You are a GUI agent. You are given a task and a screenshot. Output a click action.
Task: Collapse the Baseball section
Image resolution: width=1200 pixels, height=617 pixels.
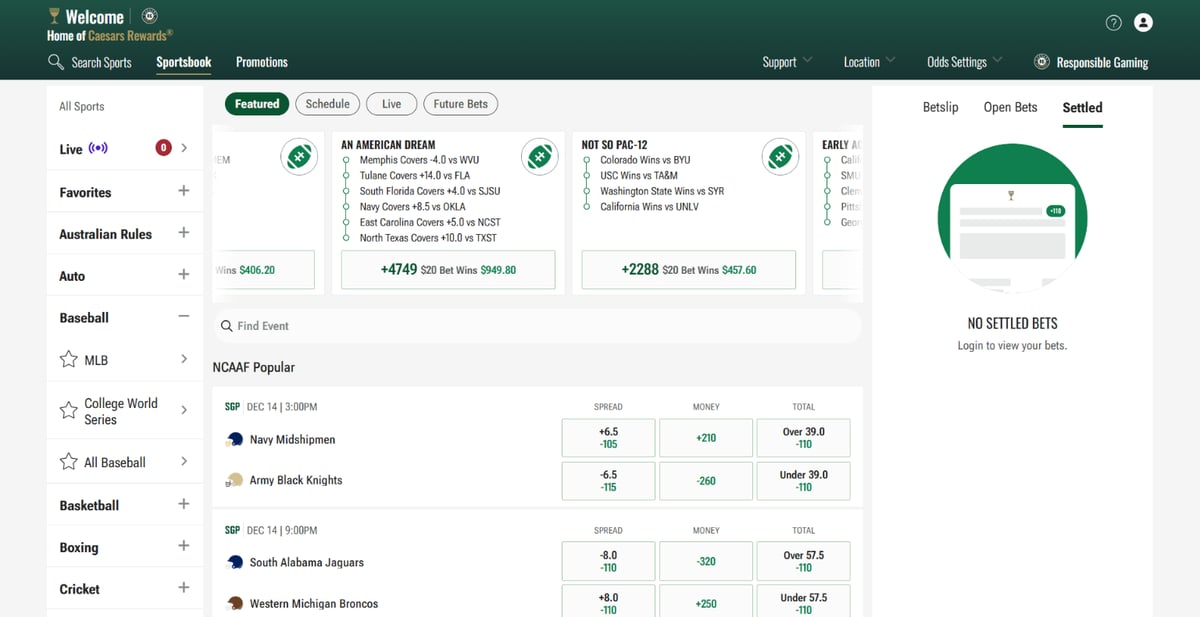coord(183,316)
